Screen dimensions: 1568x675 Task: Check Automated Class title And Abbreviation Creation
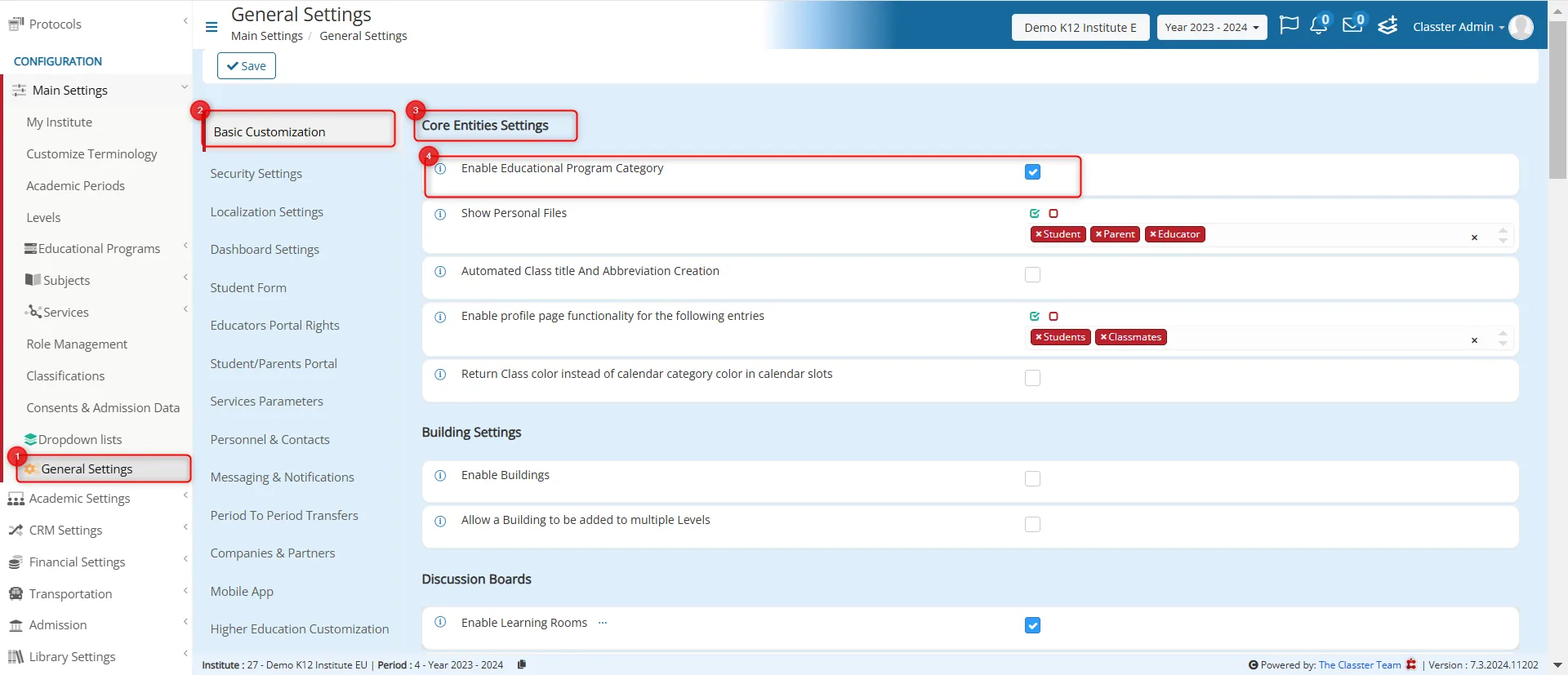point(1033,275)
